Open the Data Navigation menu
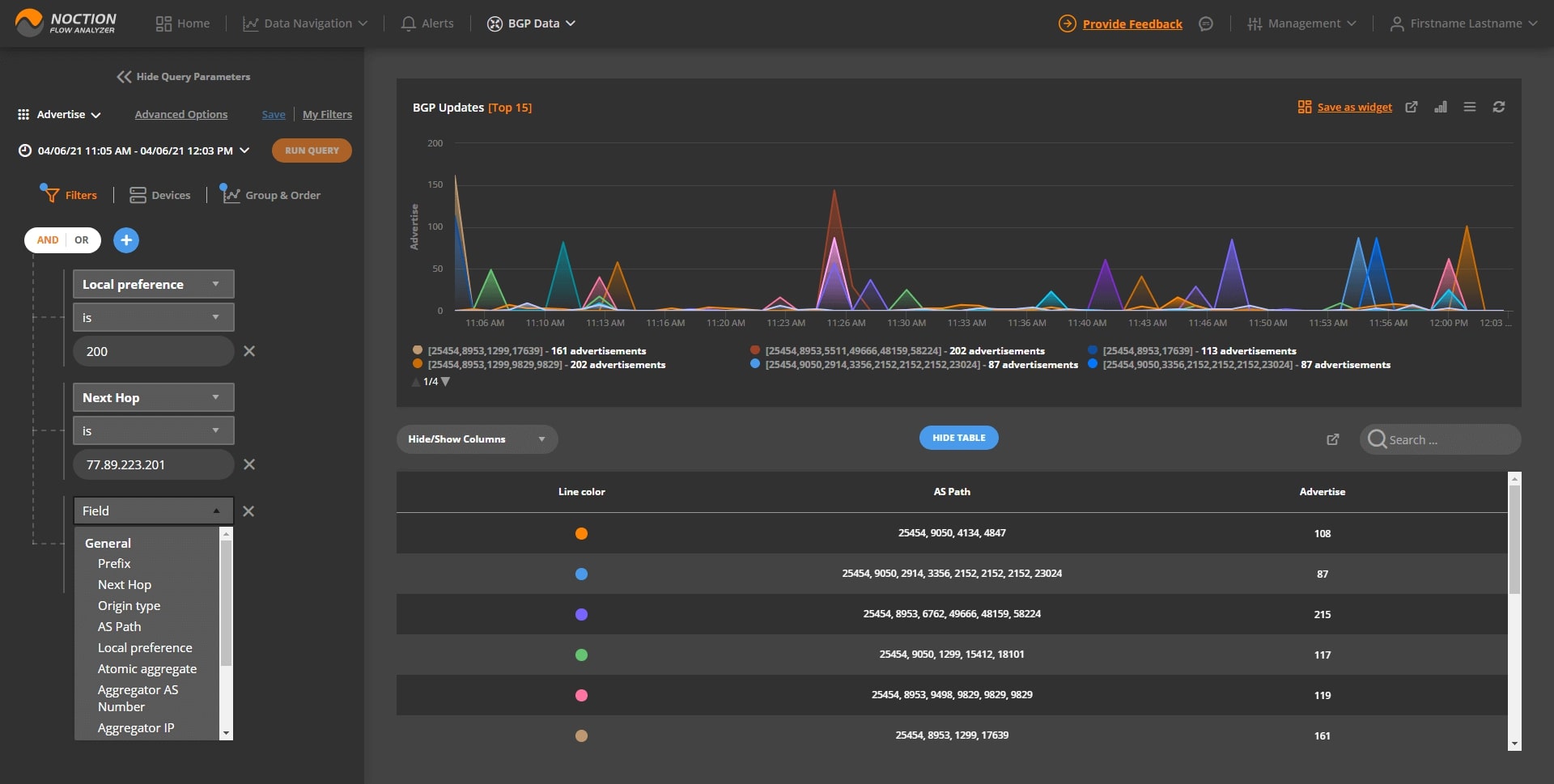The image size is (1554, 784). click(305, 23)
